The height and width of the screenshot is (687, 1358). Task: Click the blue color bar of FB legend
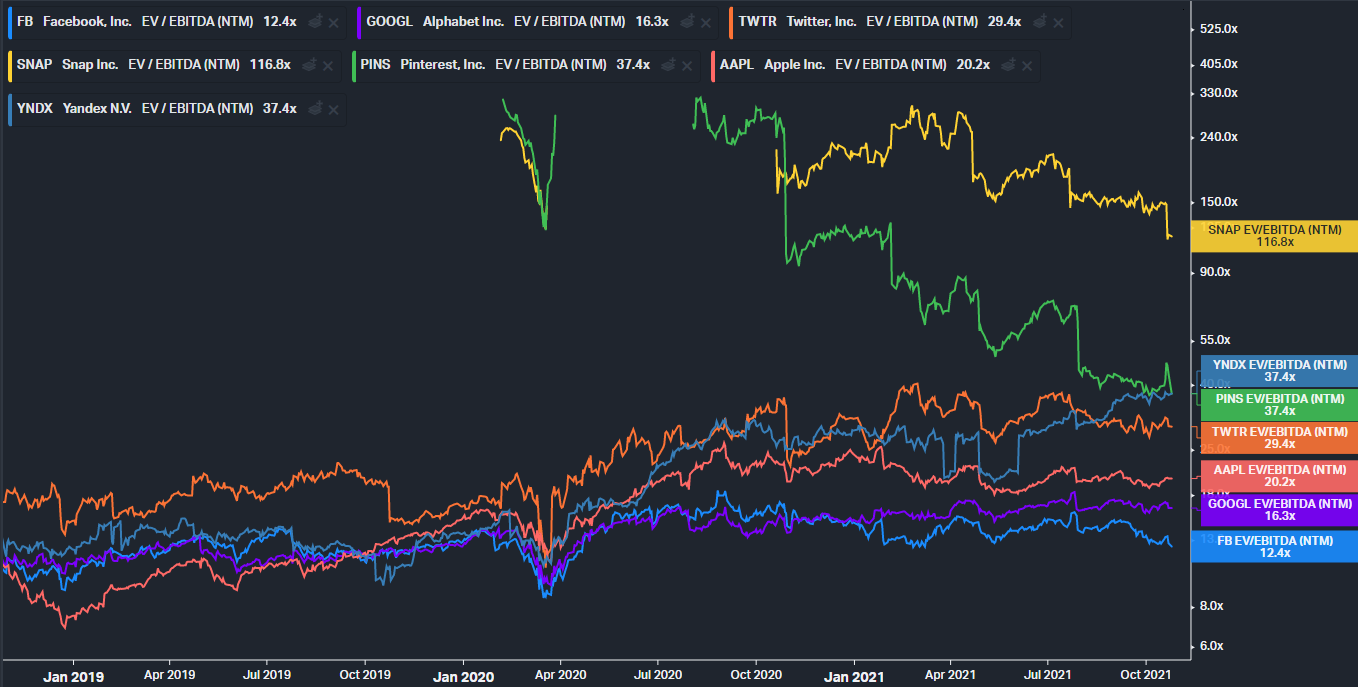8,21
